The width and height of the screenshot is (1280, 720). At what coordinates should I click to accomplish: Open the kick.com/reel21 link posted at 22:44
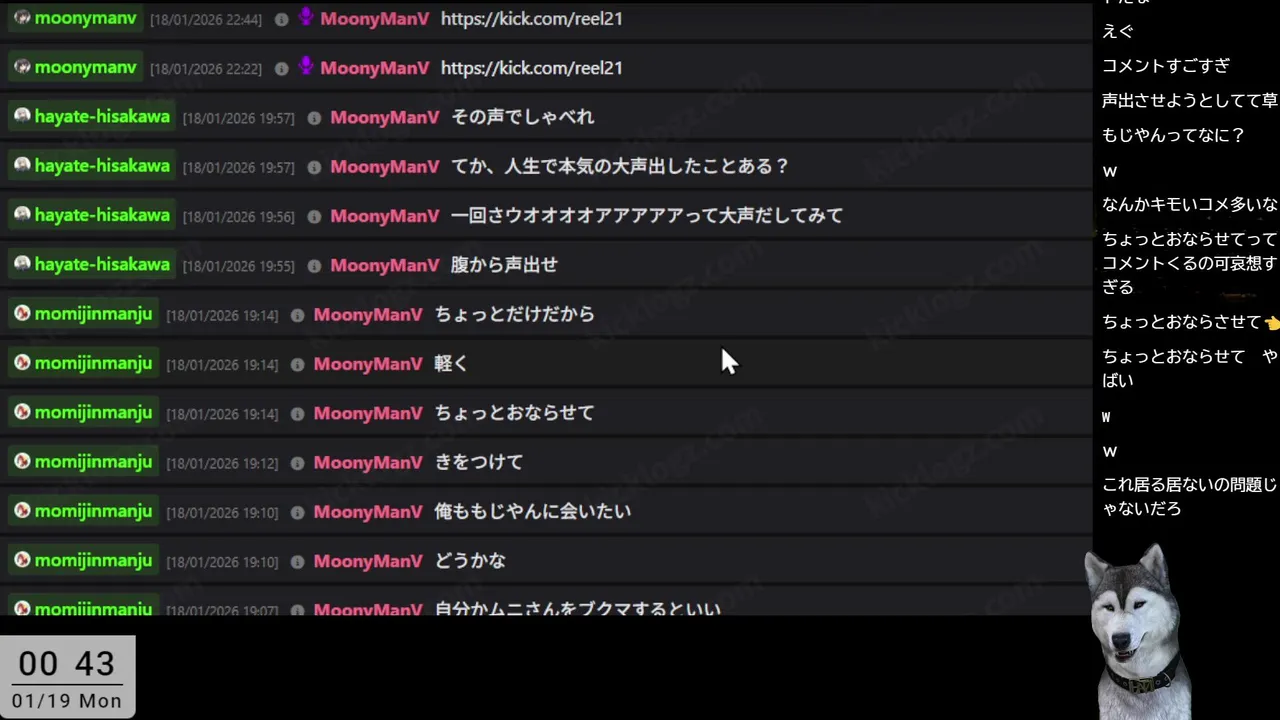click(x=531, y=18)
